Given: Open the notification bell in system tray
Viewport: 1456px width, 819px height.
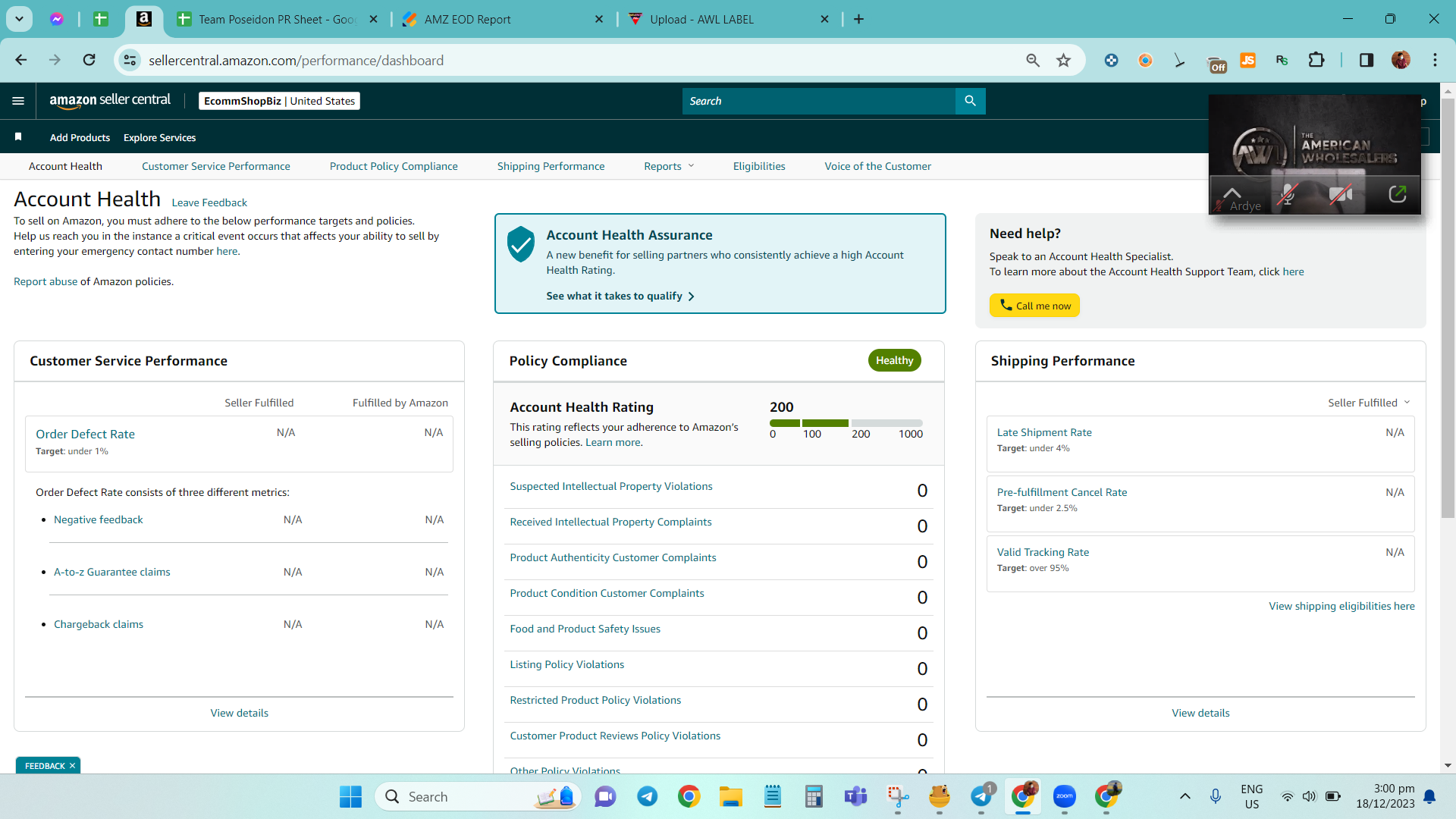Looking at the screenshot, I should click(x=1429, y=796).
